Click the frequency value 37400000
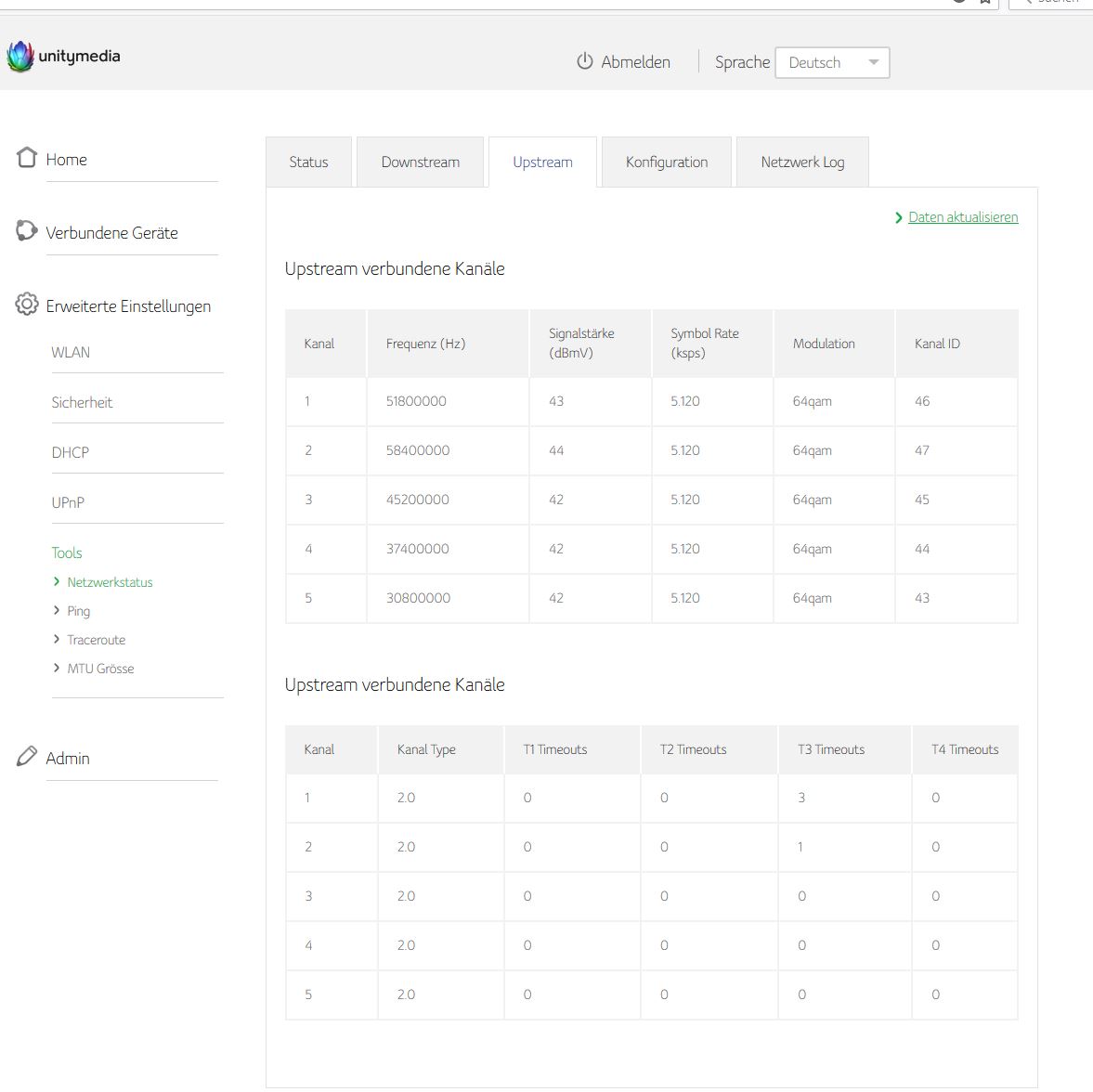The height and width of the screenshot is (1092, 1093). pyautogui.click(x=418, y=549)
